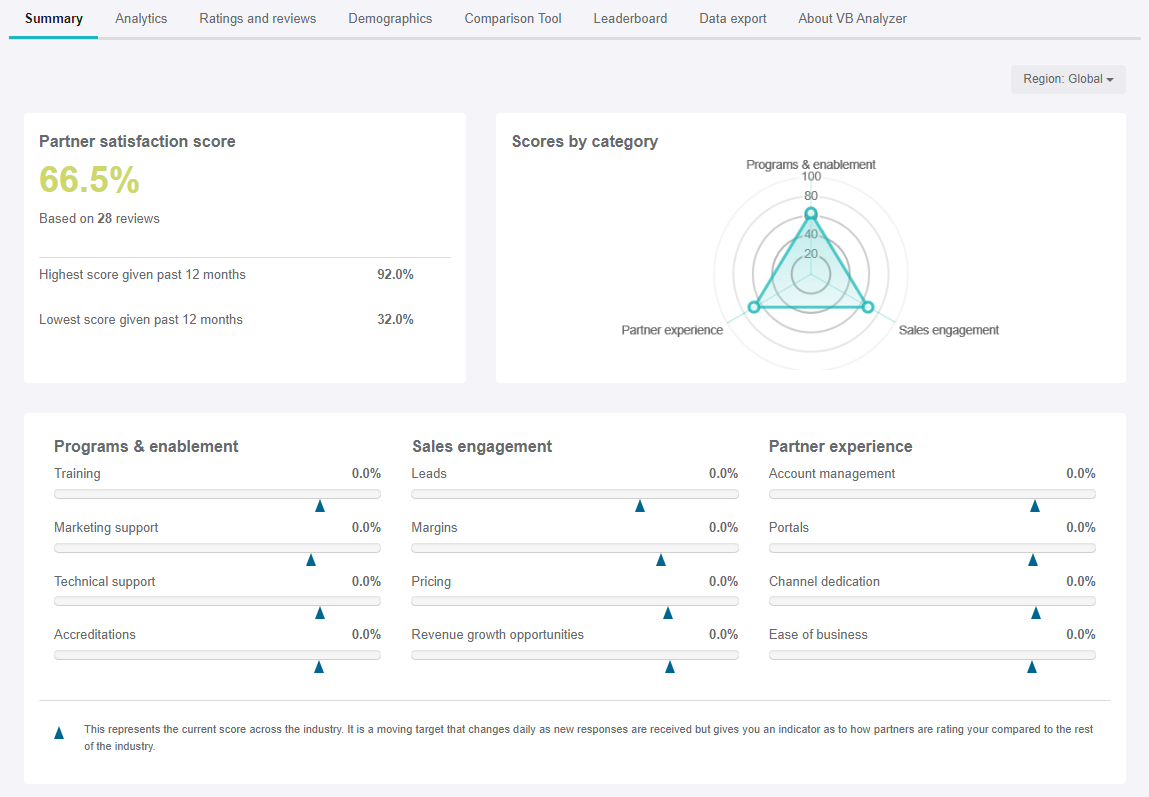Open the Ratings and reviews tab
This screenshot has width=1149, height=797.
click(257, 19)
